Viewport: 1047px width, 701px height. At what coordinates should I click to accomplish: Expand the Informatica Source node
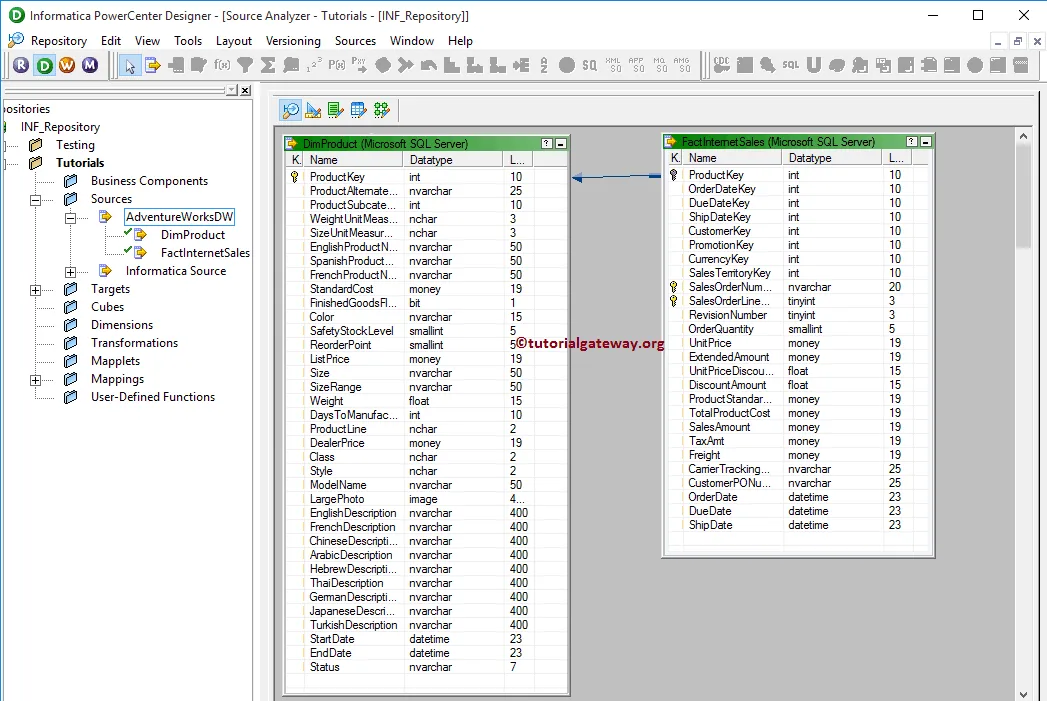coord(70,272)
